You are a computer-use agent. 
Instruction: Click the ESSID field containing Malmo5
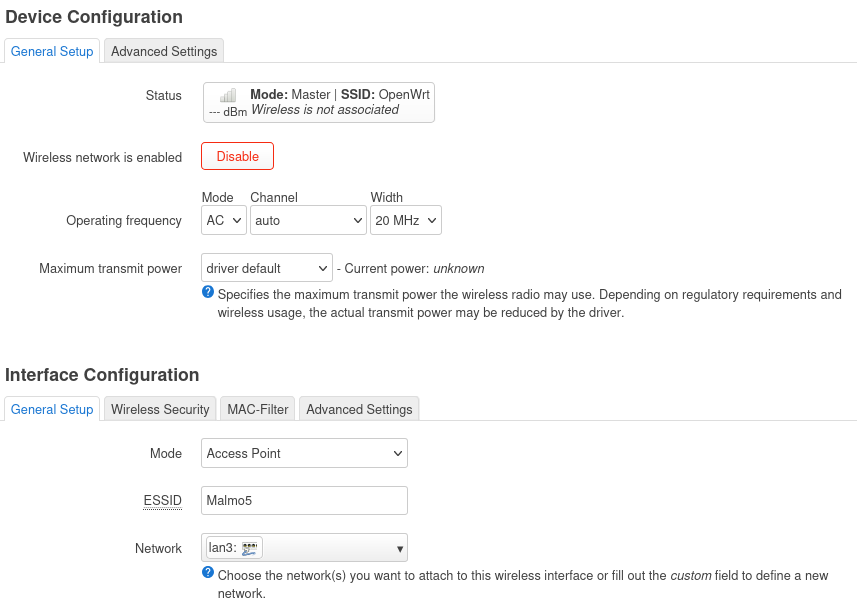coord(304,500)
